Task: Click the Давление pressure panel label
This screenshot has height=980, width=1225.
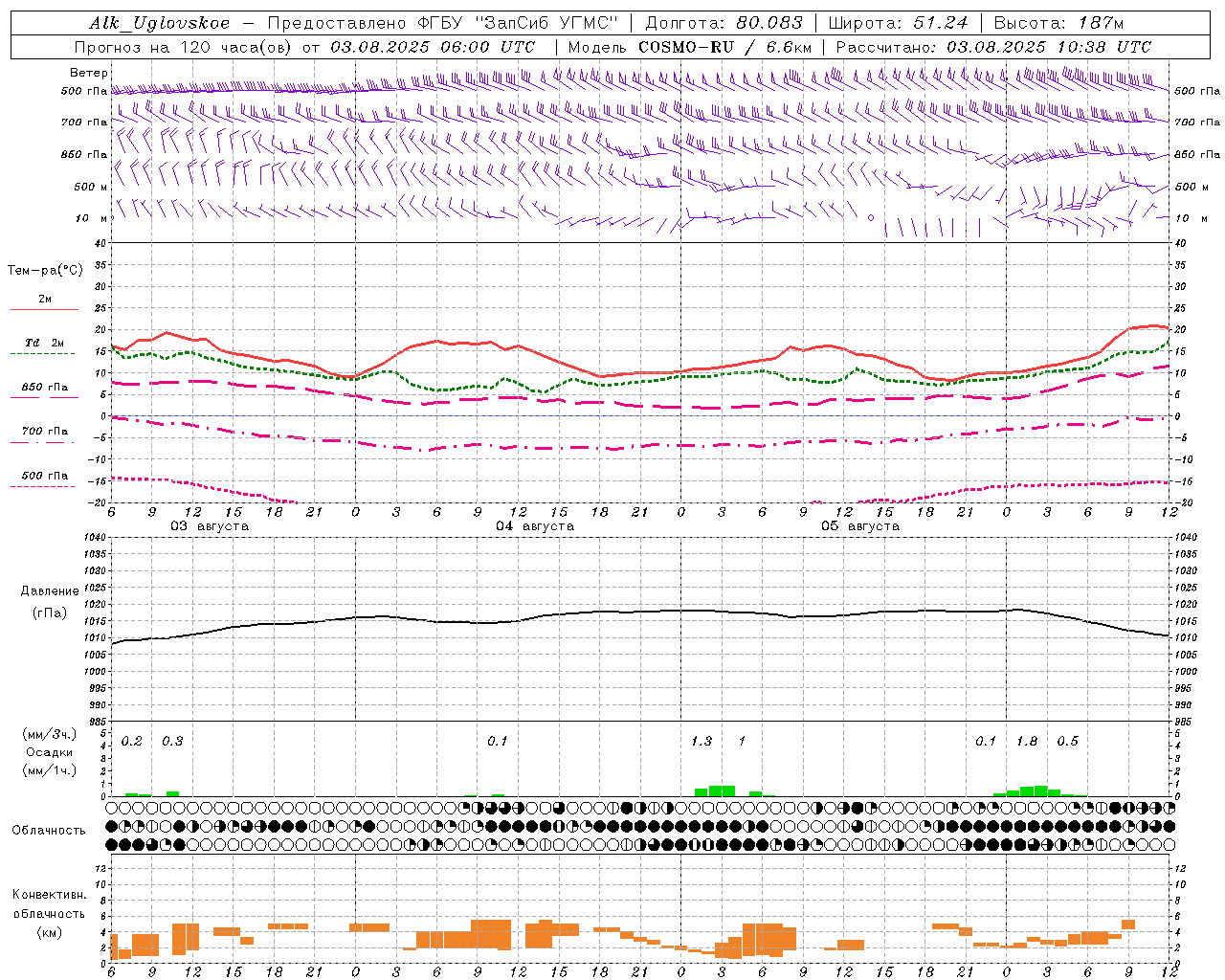Action: [x=50, y=591]
